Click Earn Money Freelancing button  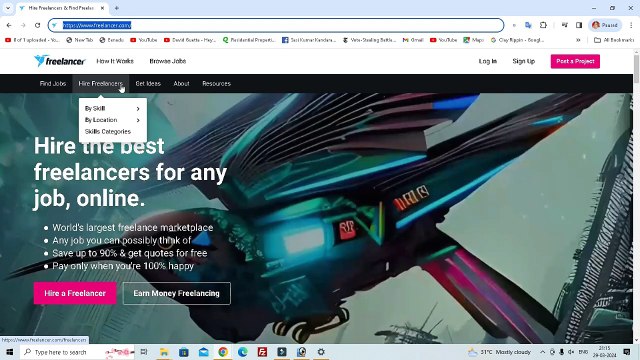[x=176, y=293]
